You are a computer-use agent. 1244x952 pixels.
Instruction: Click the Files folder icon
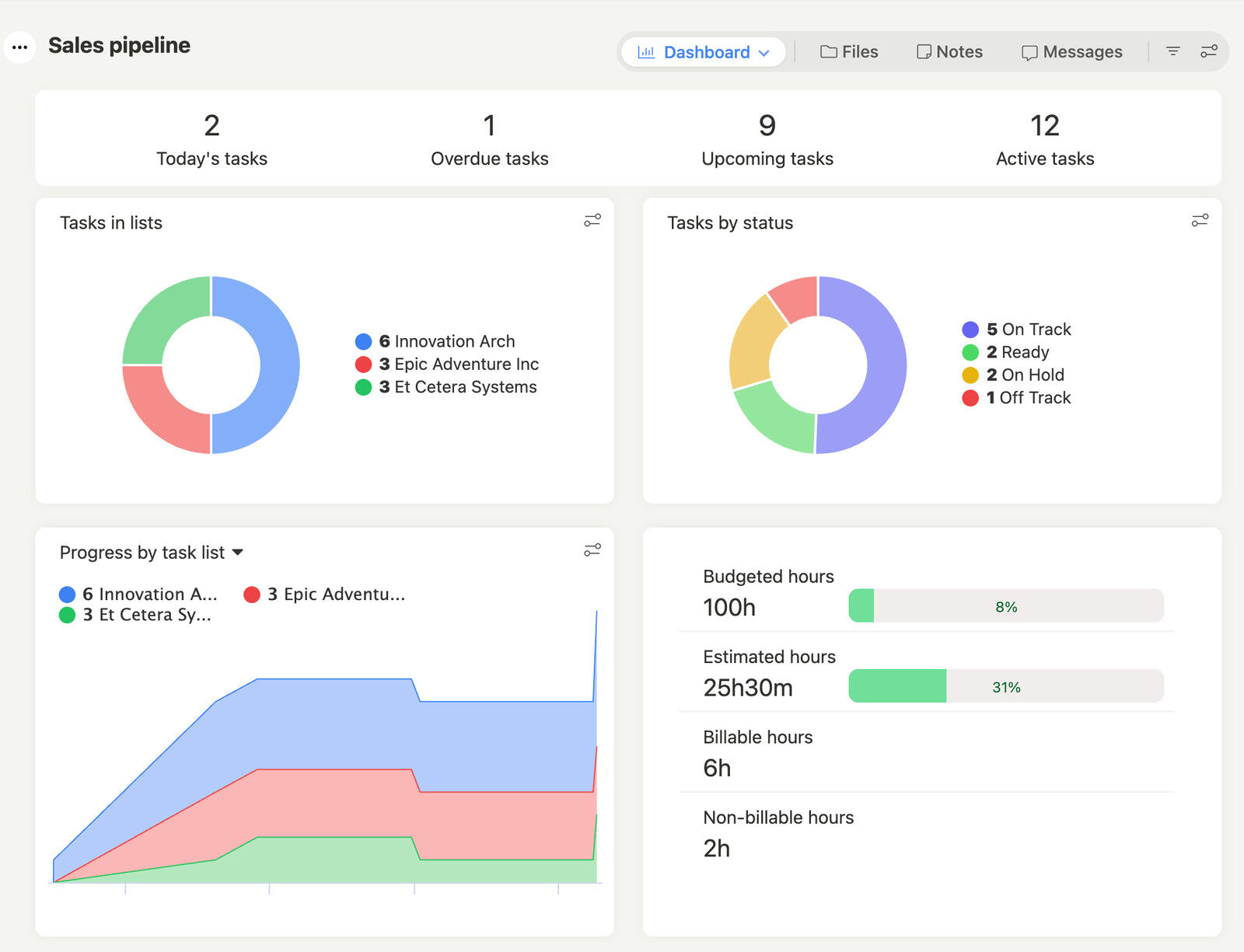pos(829,52)
